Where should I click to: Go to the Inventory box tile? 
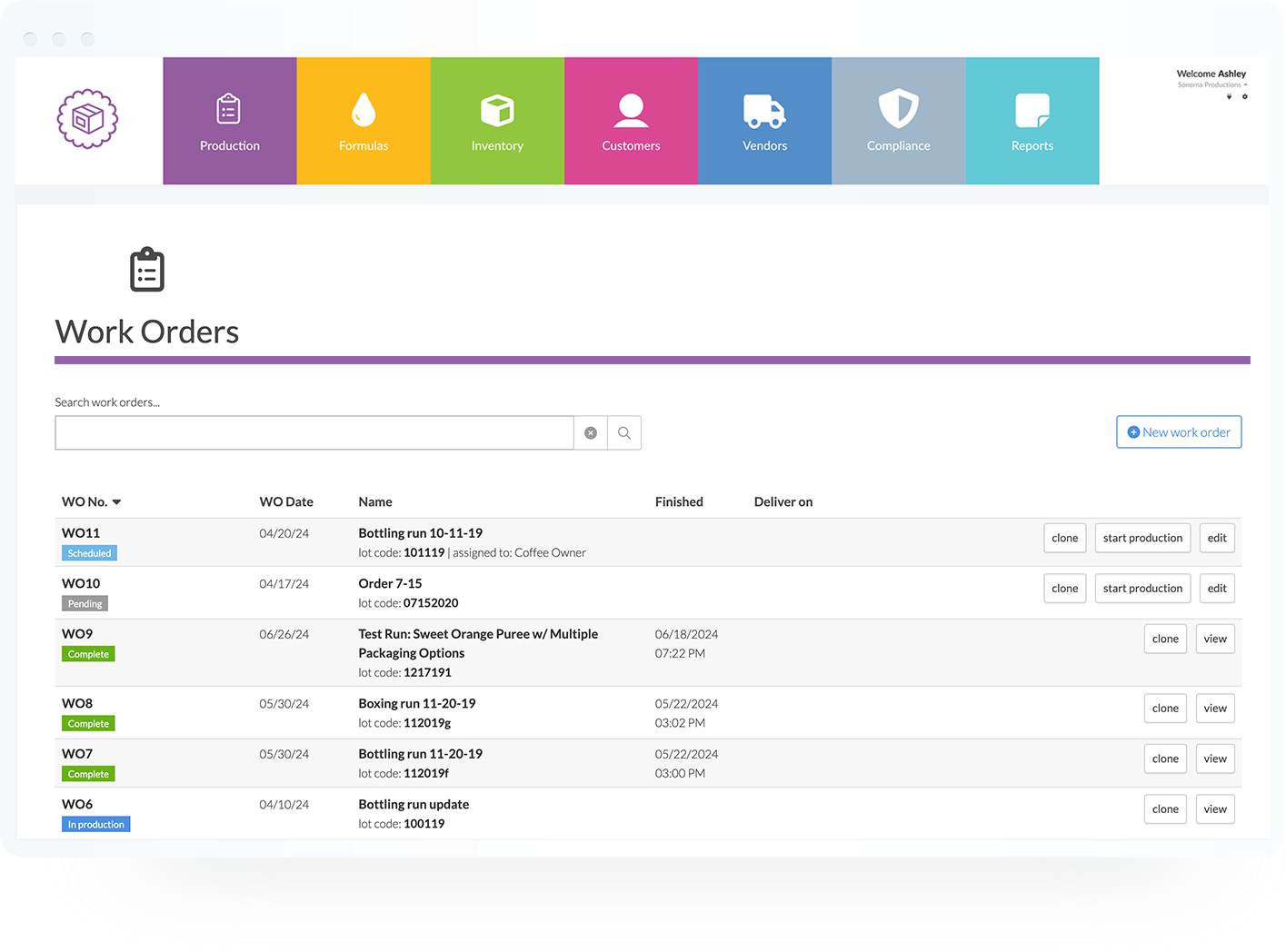(497, 121)
